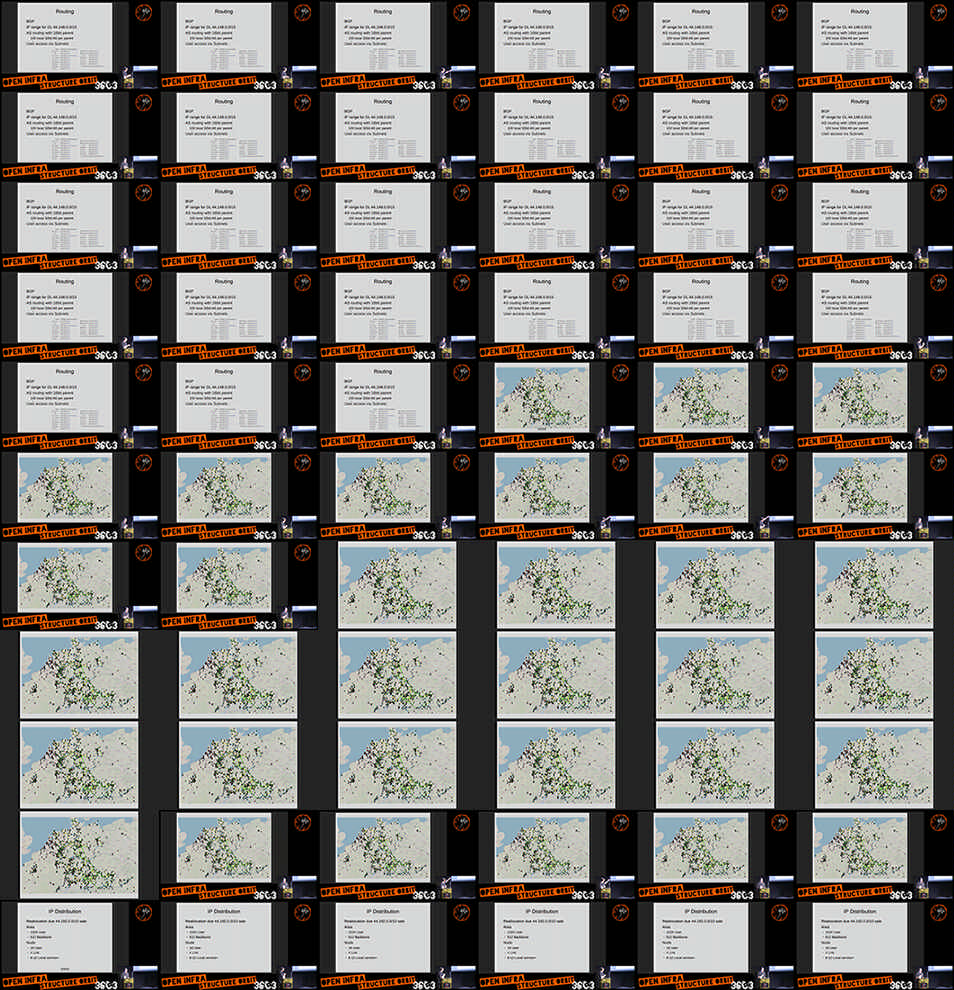Click the 36C3 logo in the first Routing thumbnail
Image resolution: width=954 pixels, height=990 pixels.
pos(134,85)
